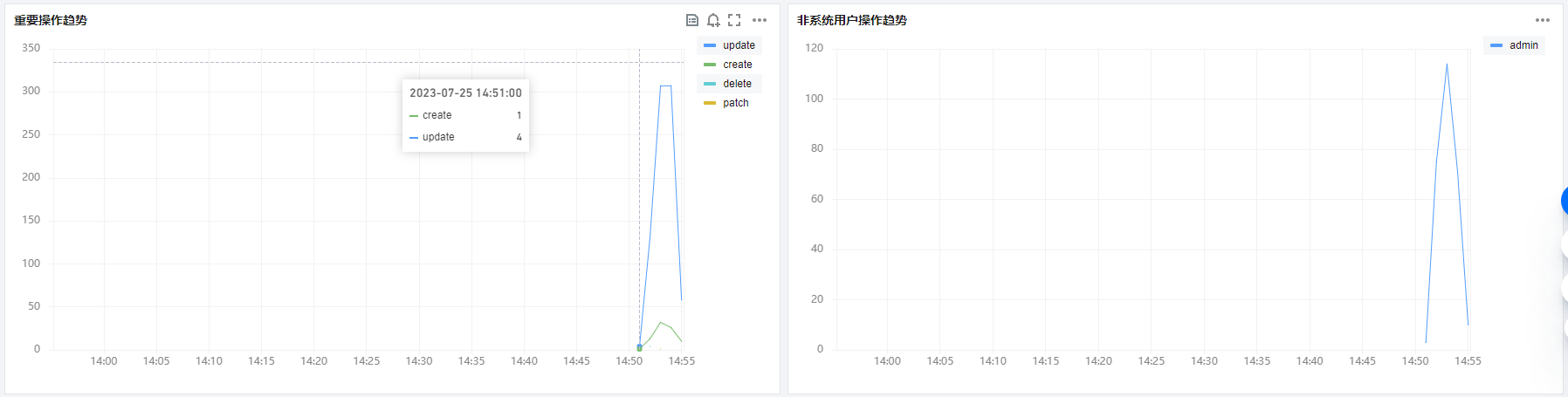This screenshot has height=397, width=1568.
Task: Click the 重要操作趋势 panel title
Action: [51, 20]
